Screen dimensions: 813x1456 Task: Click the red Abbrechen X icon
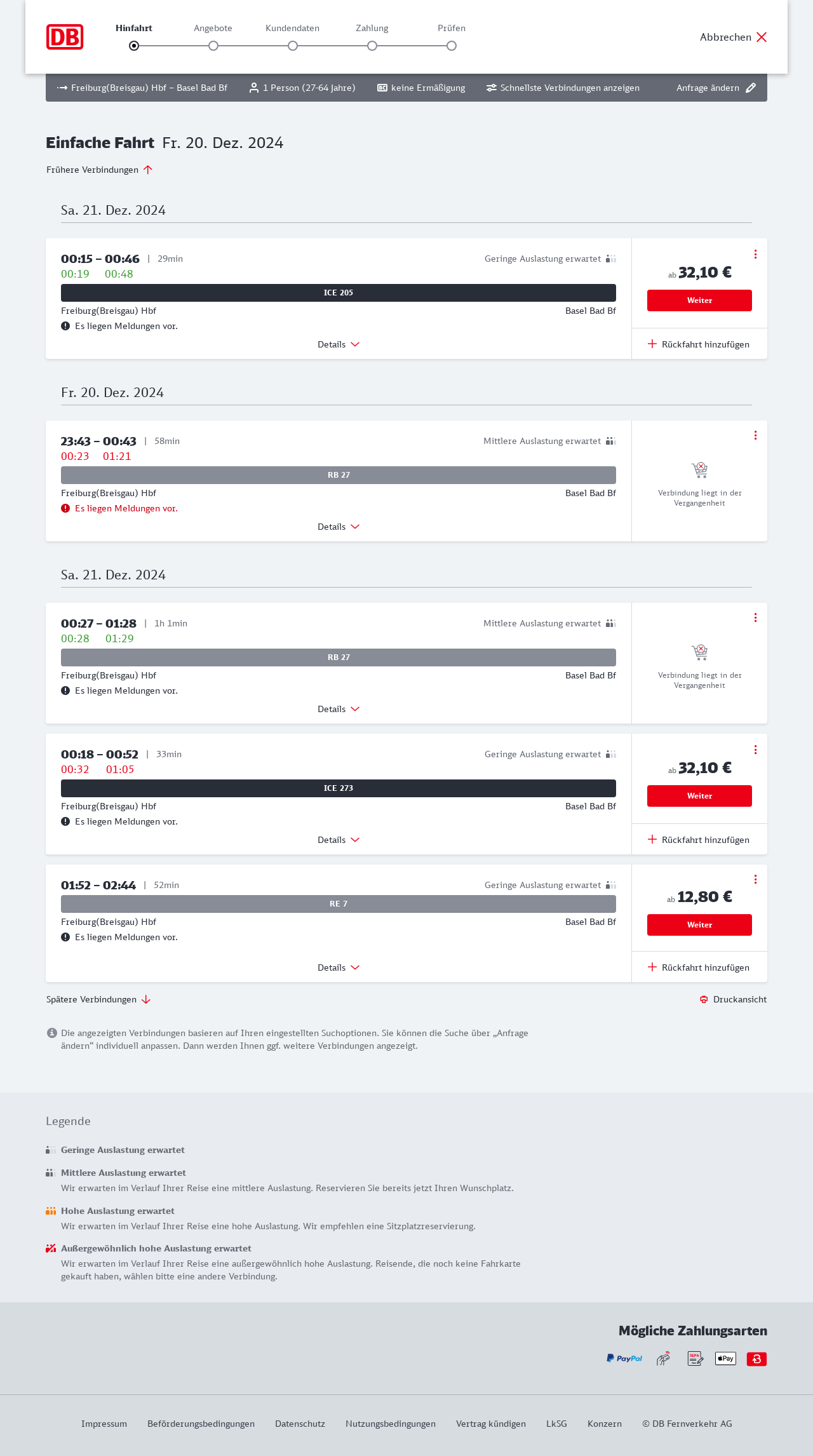[x=762, y=37]
